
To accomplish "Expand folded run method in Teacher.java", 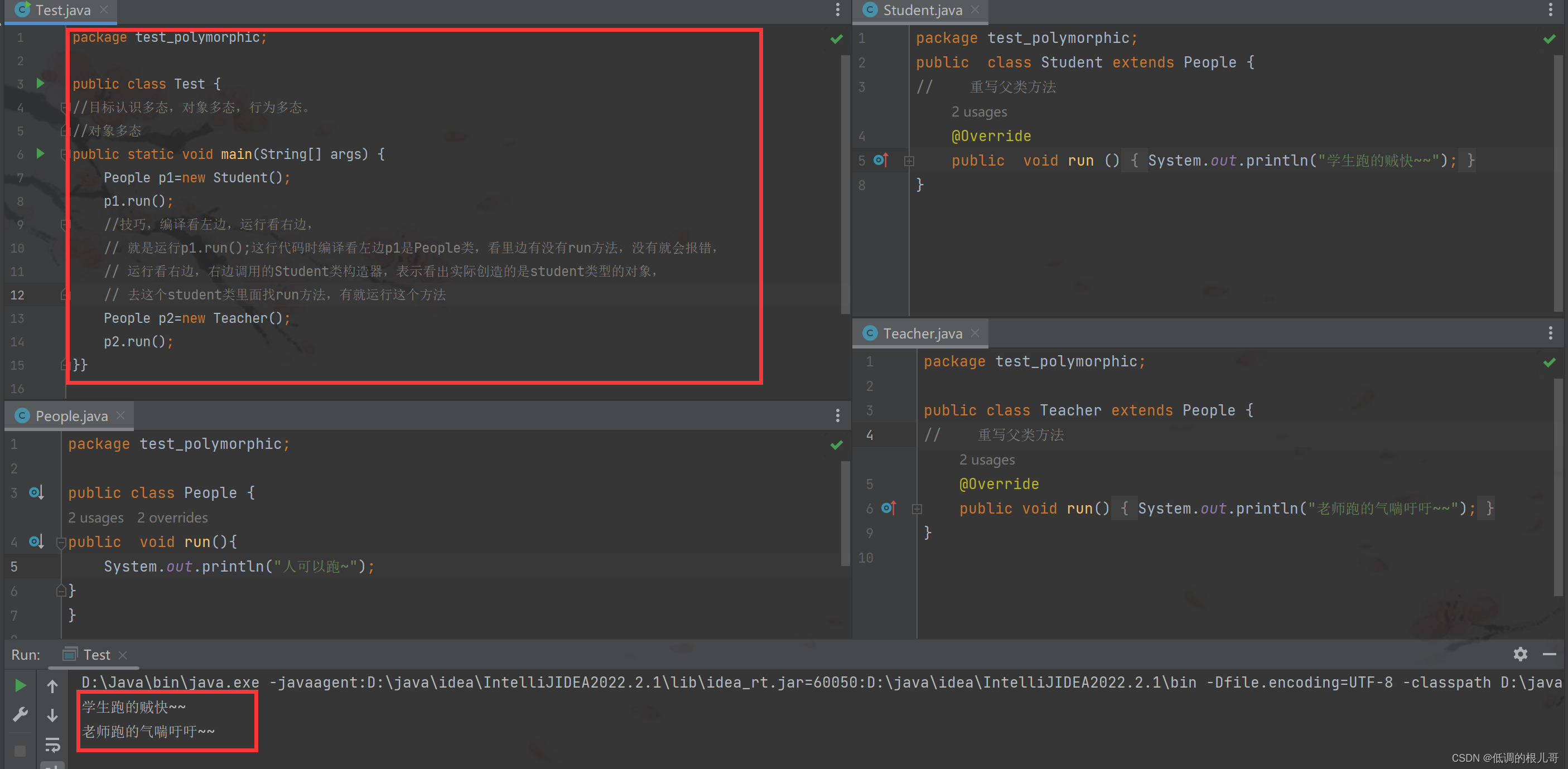I will 916,509.
